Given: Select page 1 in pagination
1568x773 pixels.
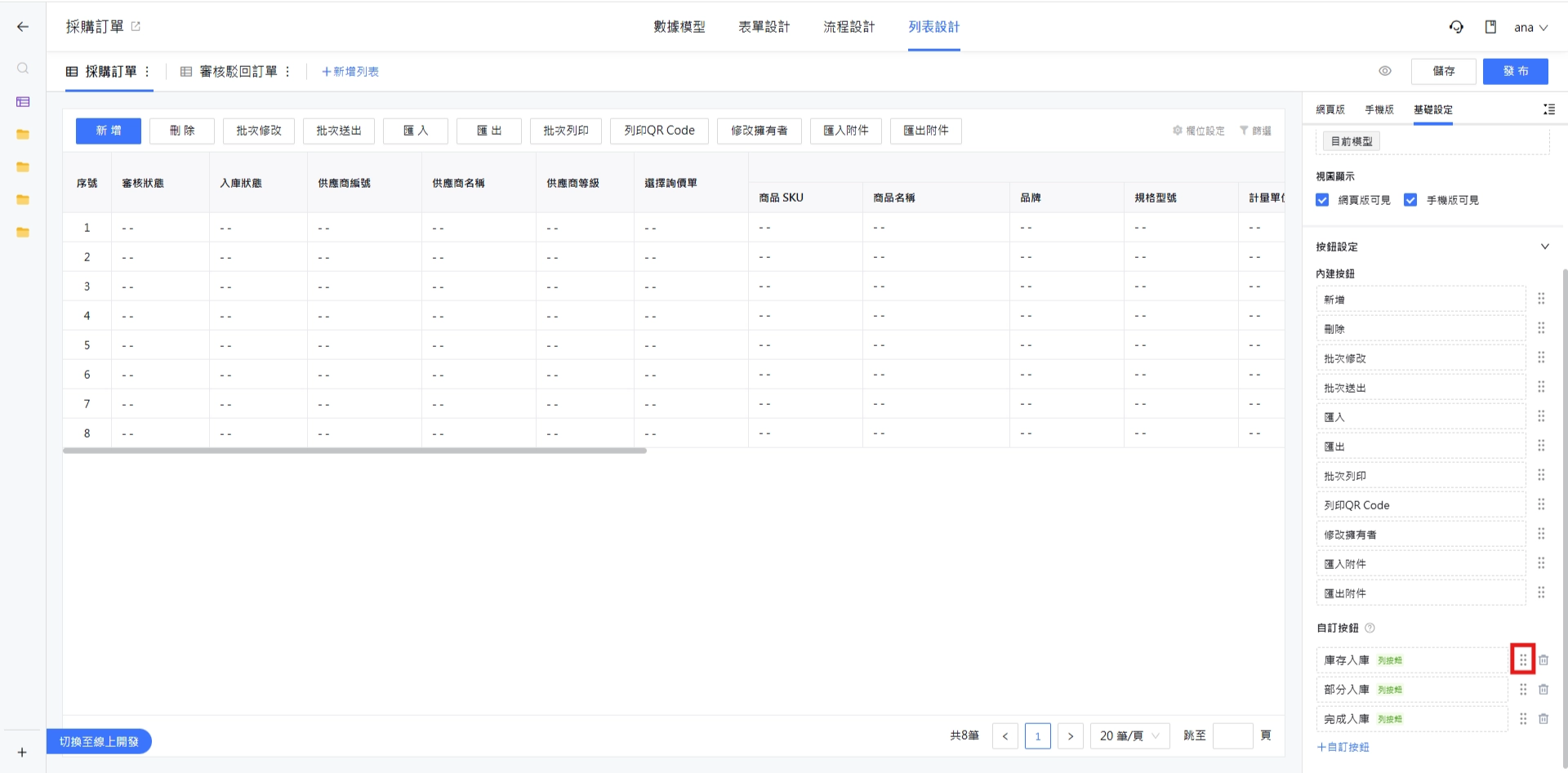Looking at the screenshot, I should coord(1038,736).
